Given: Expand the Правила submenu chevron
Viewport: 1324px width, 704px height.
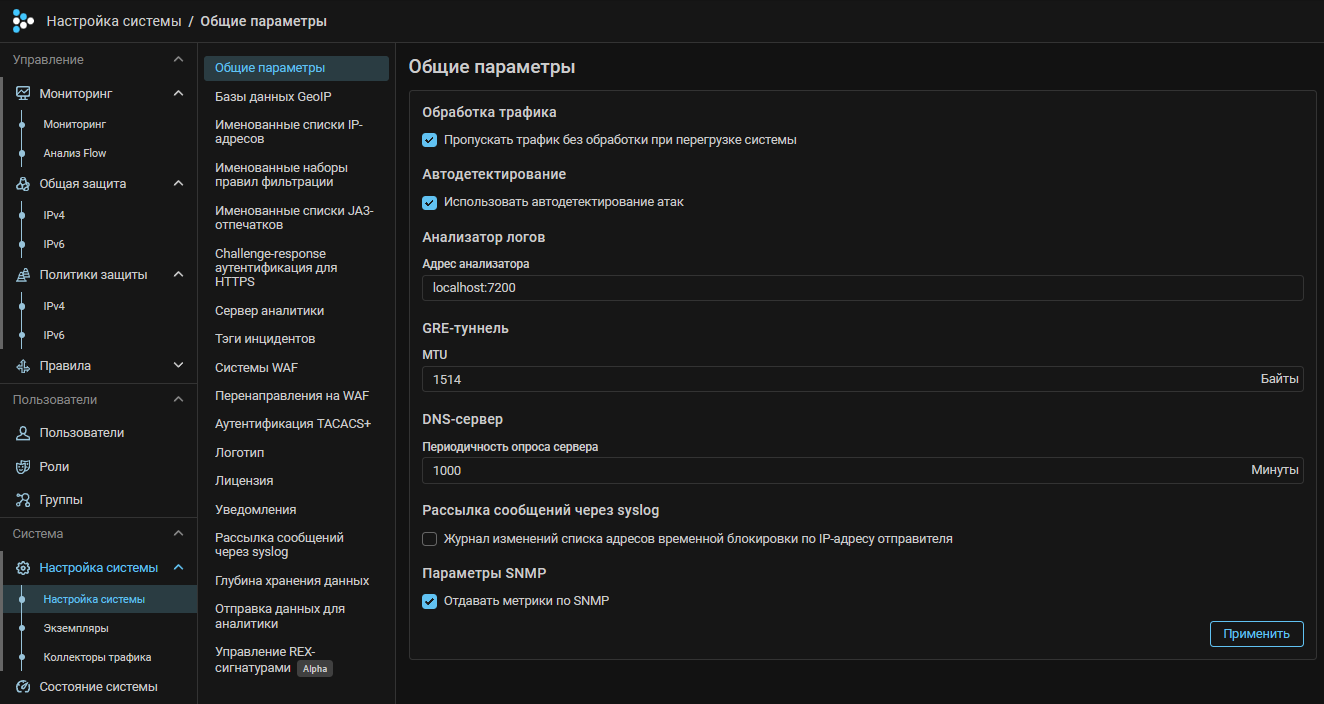Looking at the screenshot, I should pos(178,366).
